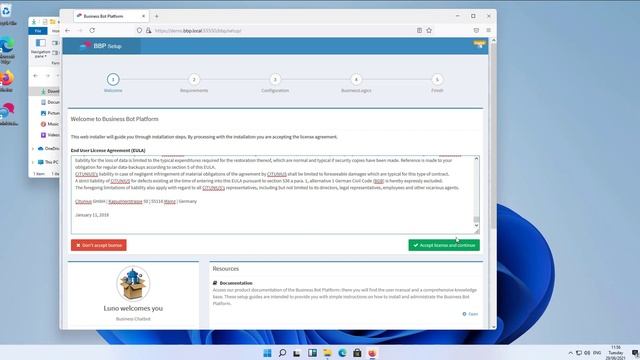This screenshot has width=640, height=360.
Task: Click back arrow in File Explorer window
Action: point(36,76)
